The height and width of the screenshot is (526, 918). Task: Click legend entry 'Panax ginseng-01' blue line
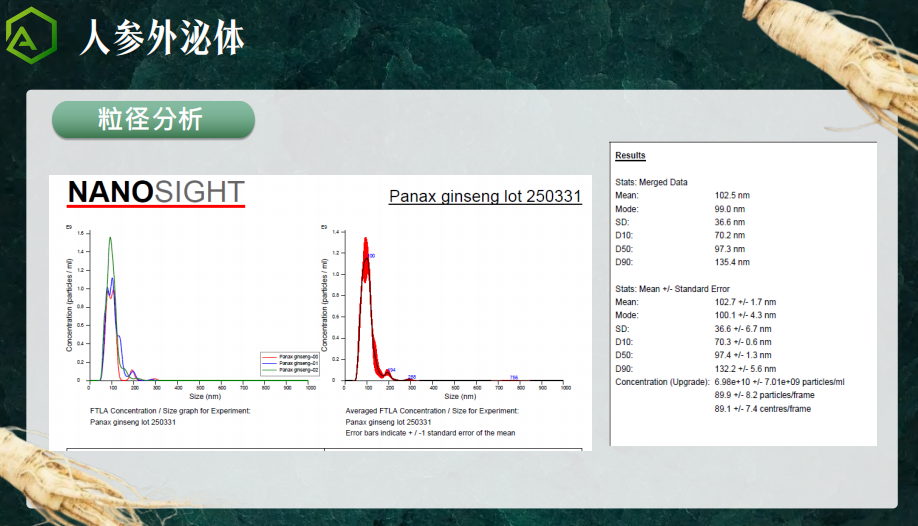coord(290,363)
